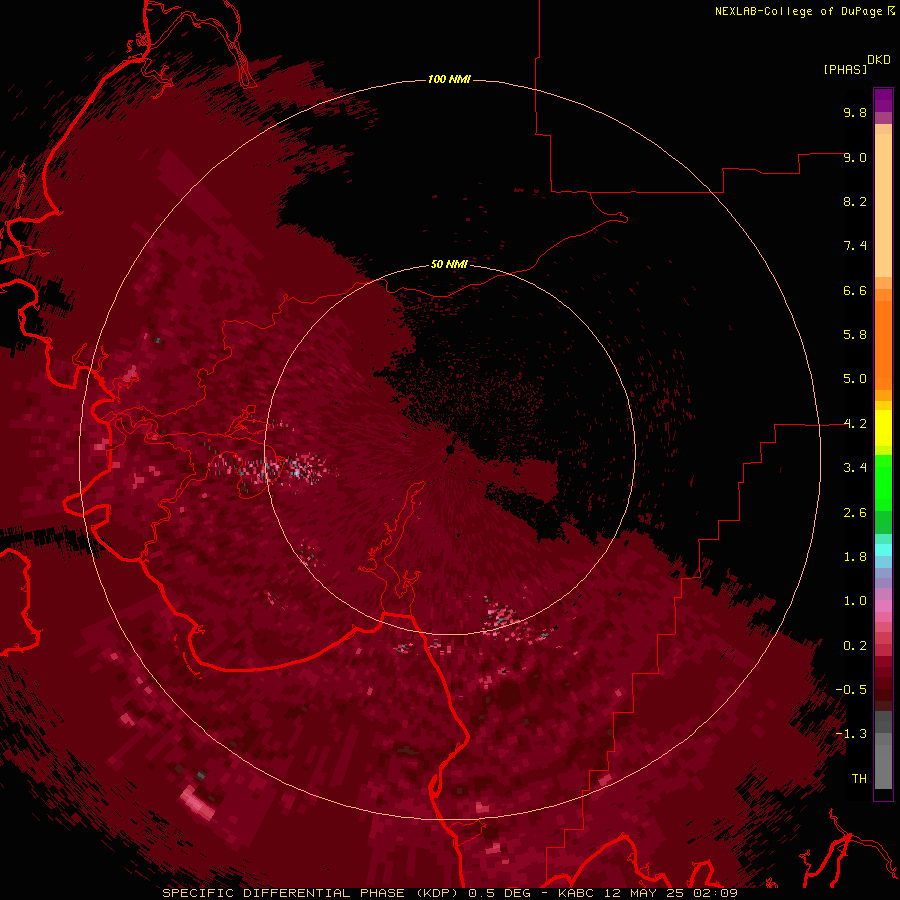Click the -0.5 value on the color scale
The image size is (900, 900).
point(851,690)
